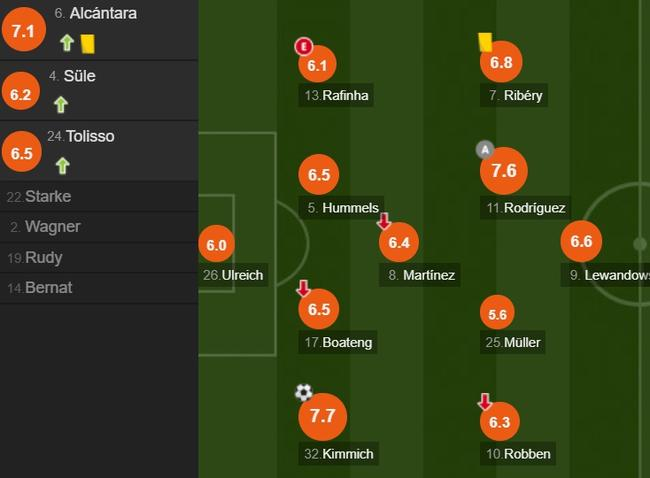This screenshot has width=650, height=478.
Task: Select Kimmich's 7.7 rating circle
Action: click(x=322, y=416)
